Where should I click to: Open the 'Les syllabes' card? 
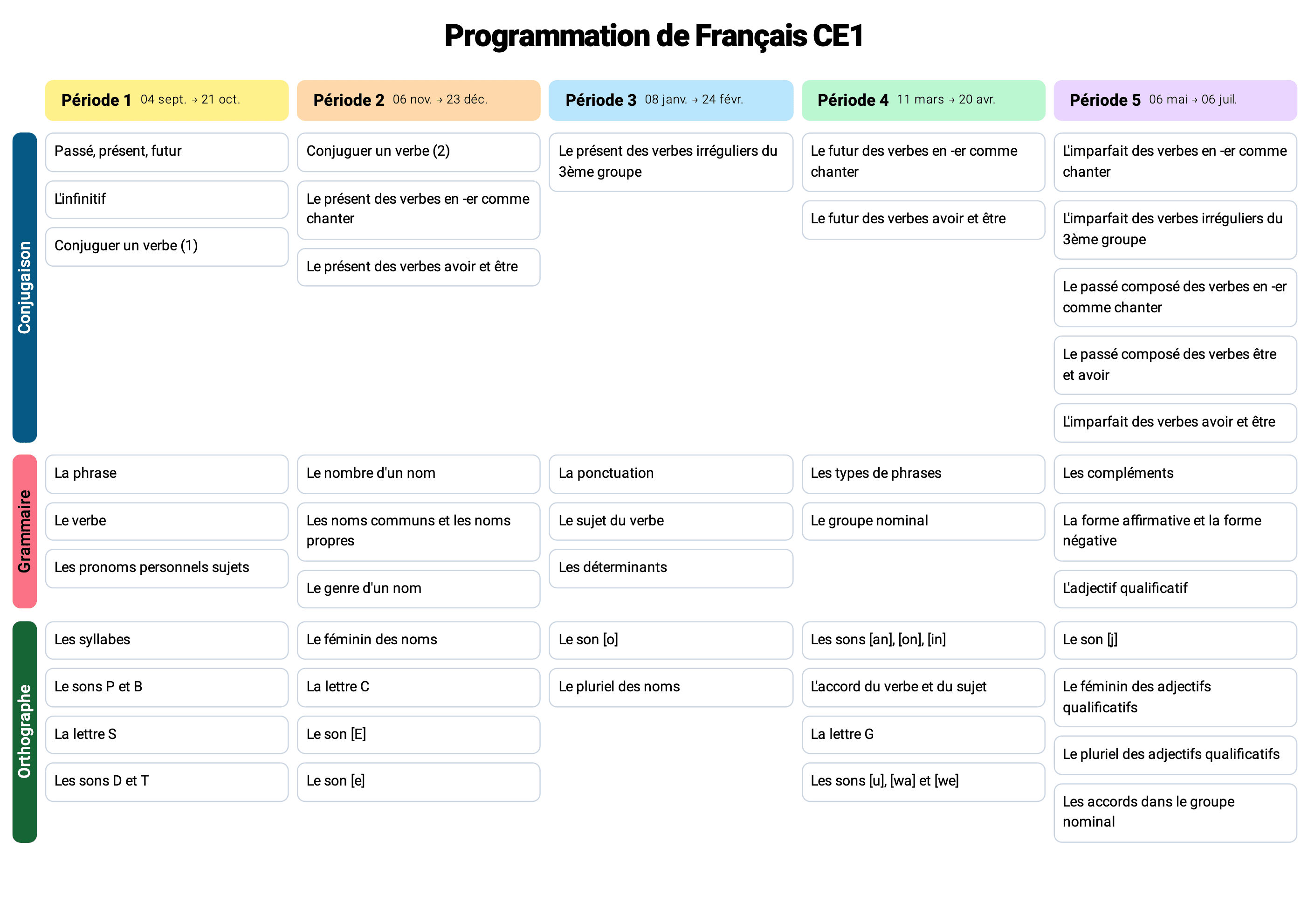click(166, 640)
